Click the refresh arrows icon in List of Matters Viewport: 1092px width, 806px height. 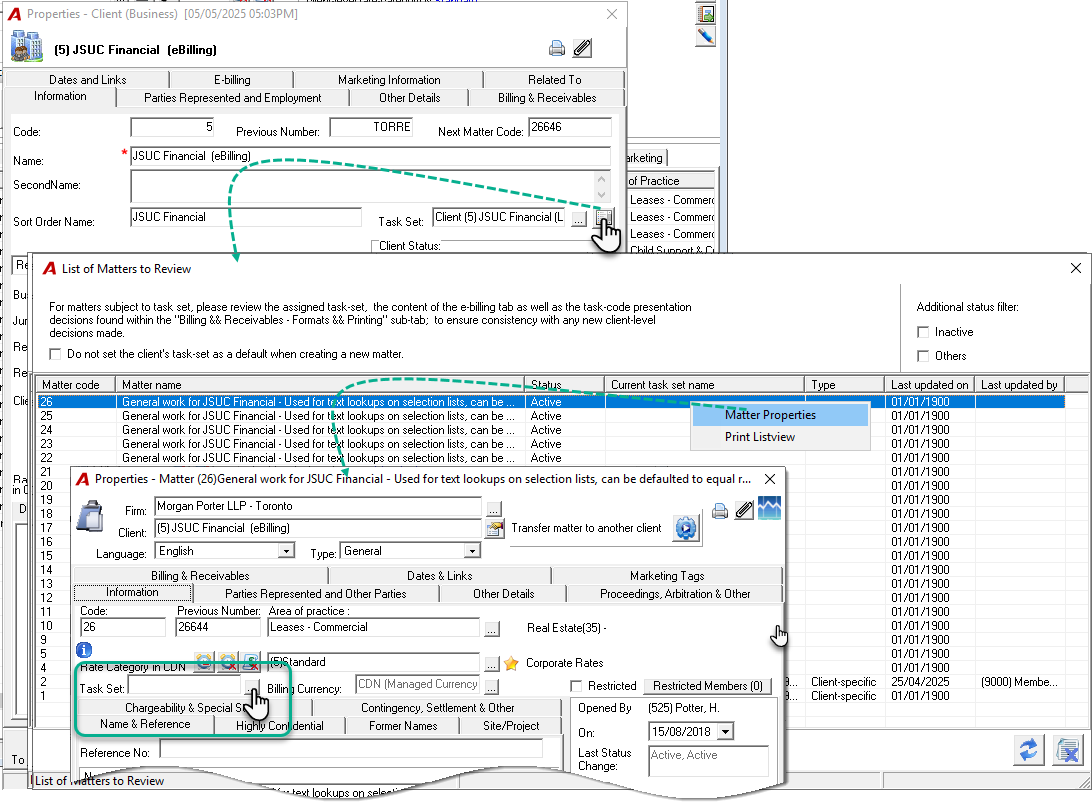[1029, 750]
